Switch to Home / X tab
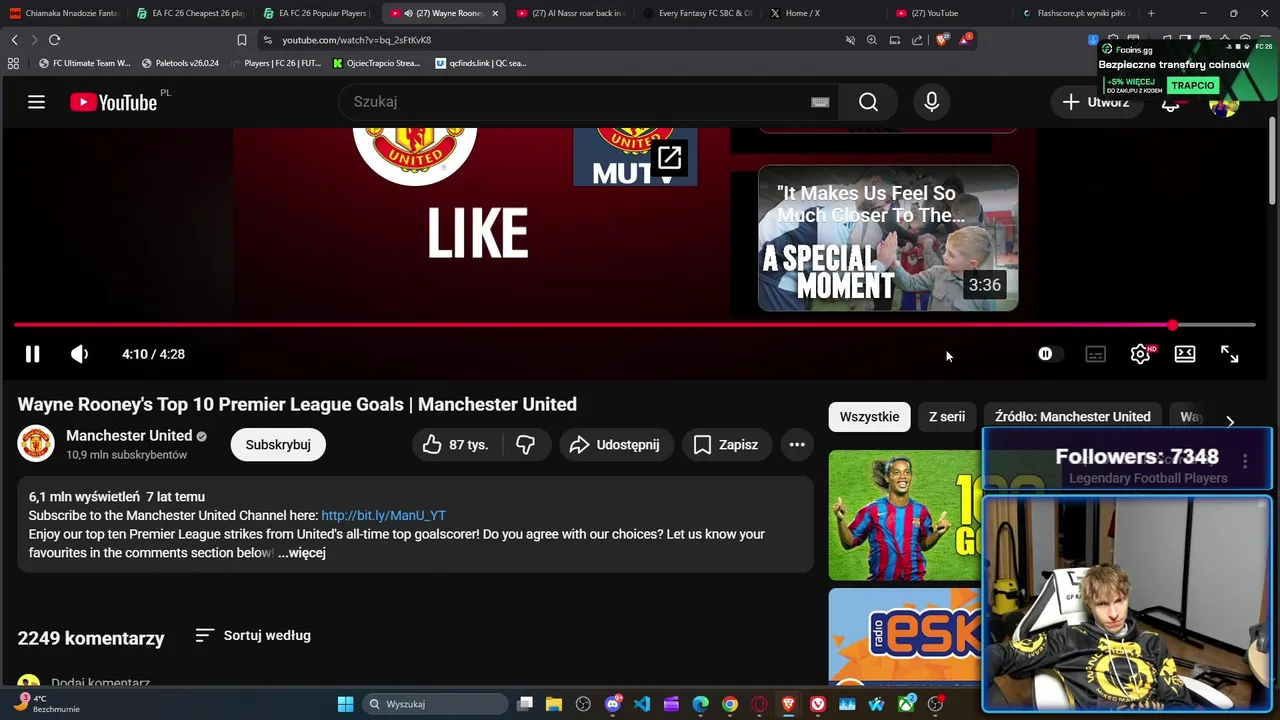1280x720 pixels. [823, 13]
